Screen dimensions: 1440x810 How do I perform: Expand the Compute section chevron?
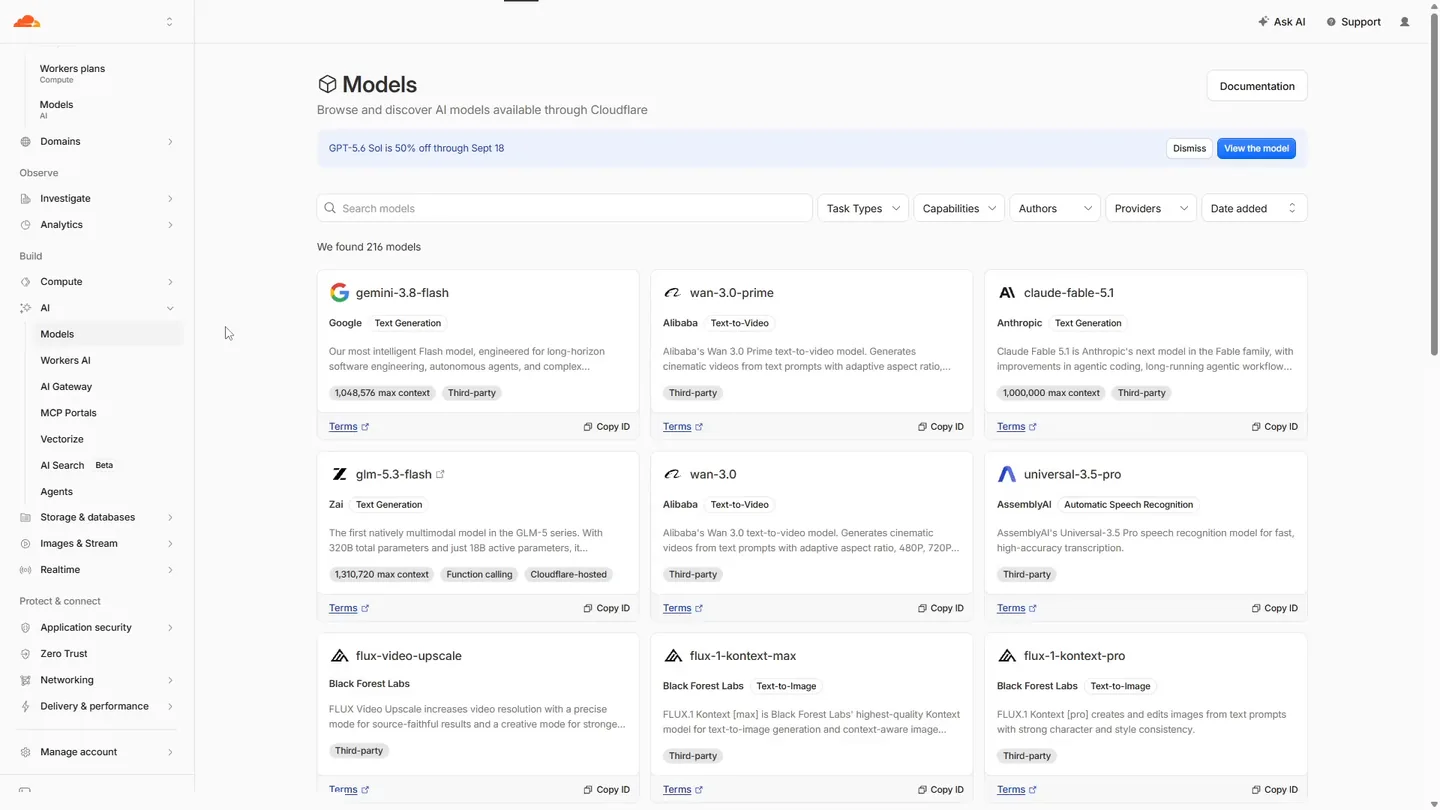(x=170, y=282)
